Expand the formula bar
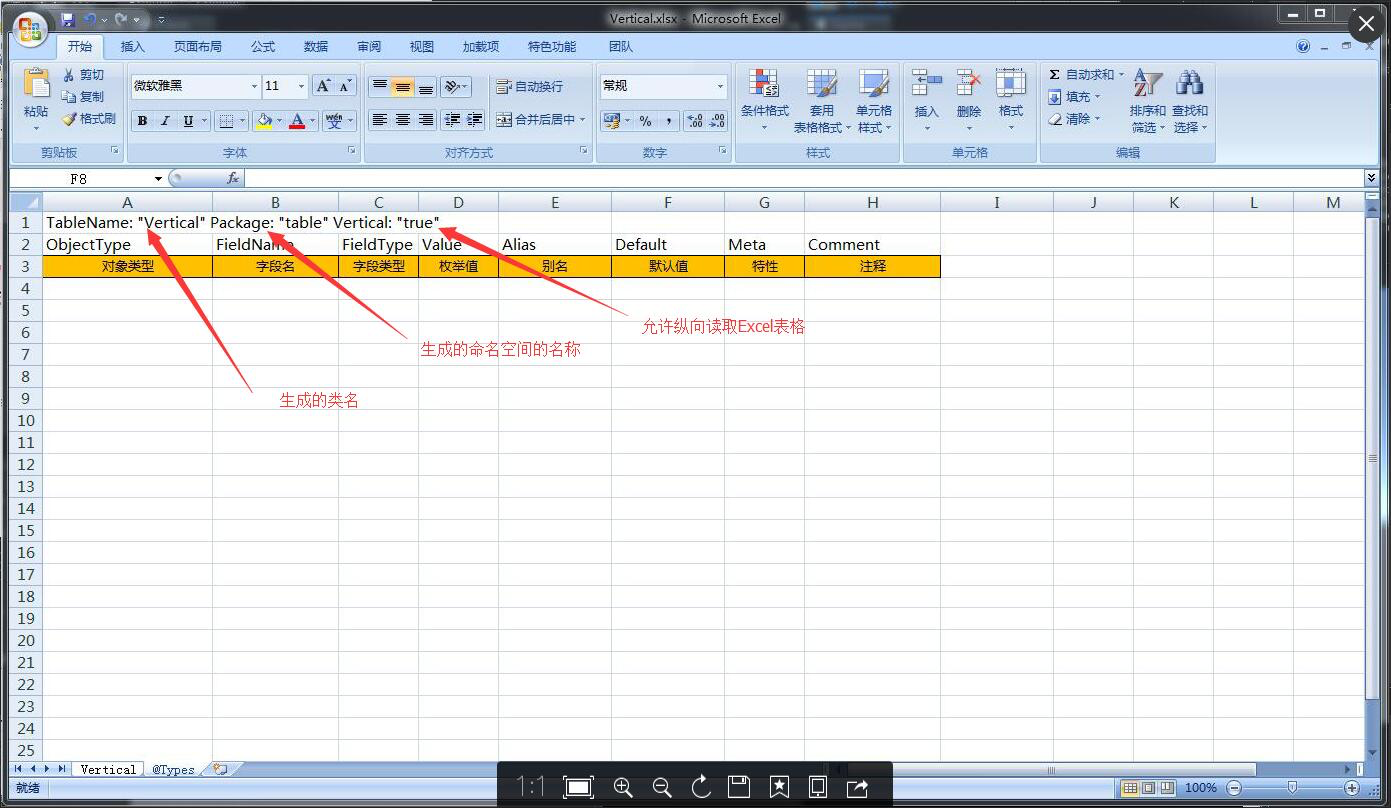1391x808 pixels. (x=1371, y=178)
